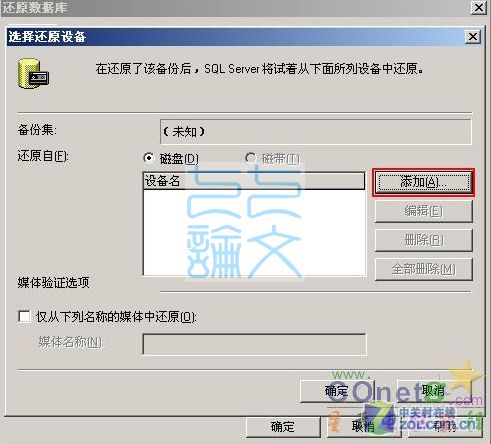Click the 备份集 field showing 未知

(316, 132)
